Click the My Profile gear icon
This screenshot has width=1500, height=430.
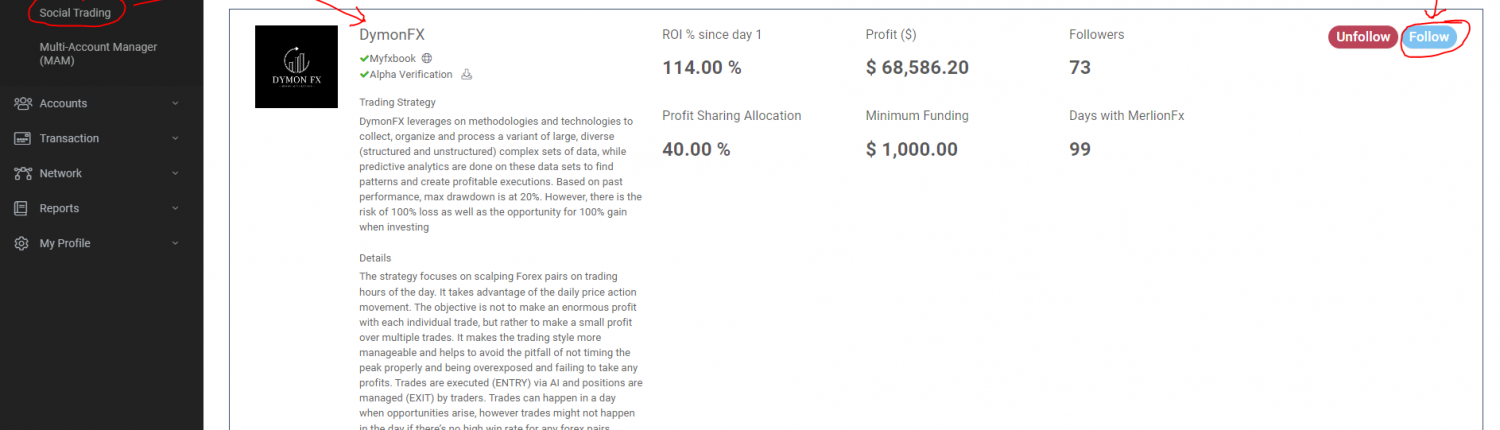click(22, 243)
